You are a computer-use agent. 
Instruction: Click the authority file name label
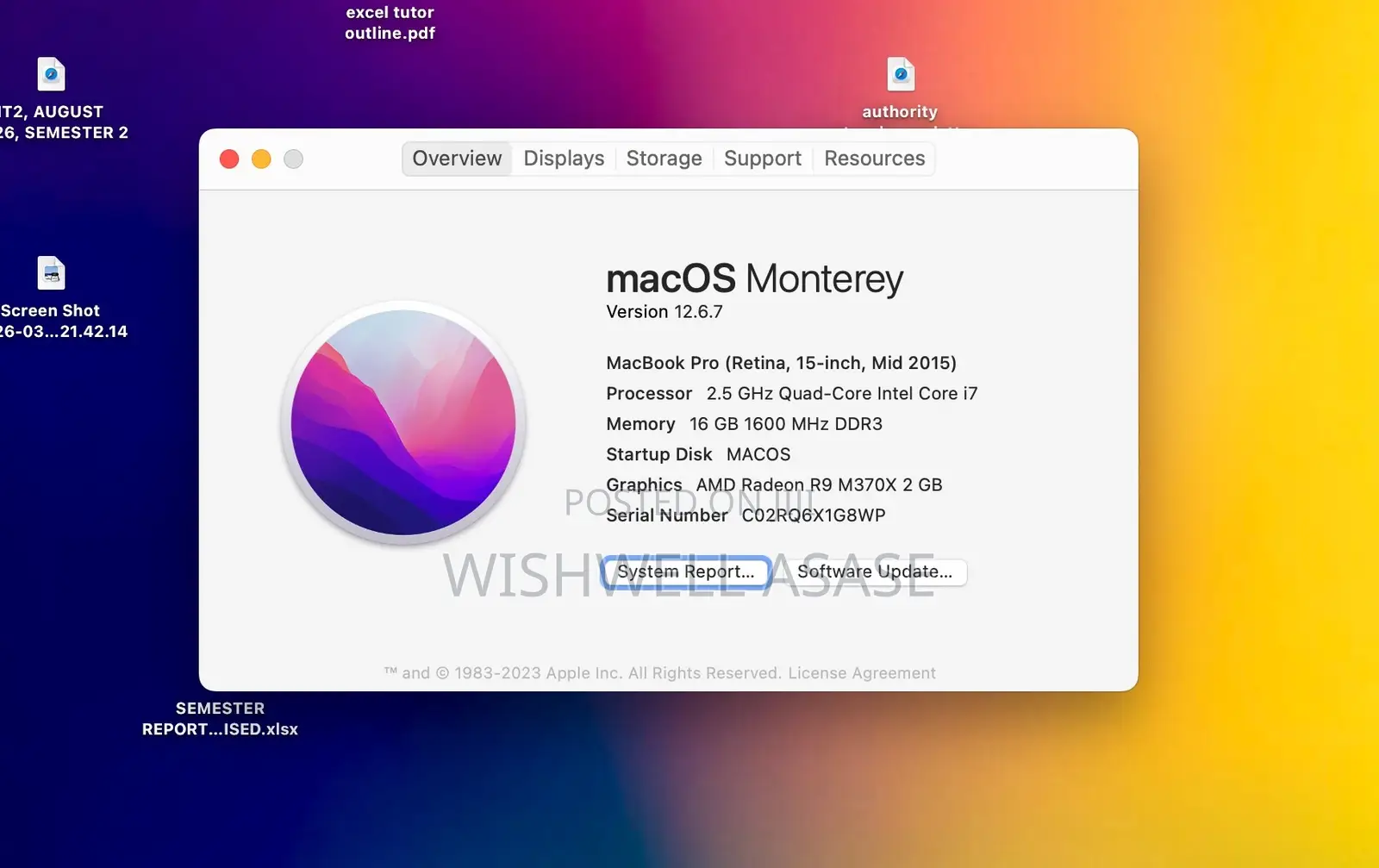pos(900,112)
